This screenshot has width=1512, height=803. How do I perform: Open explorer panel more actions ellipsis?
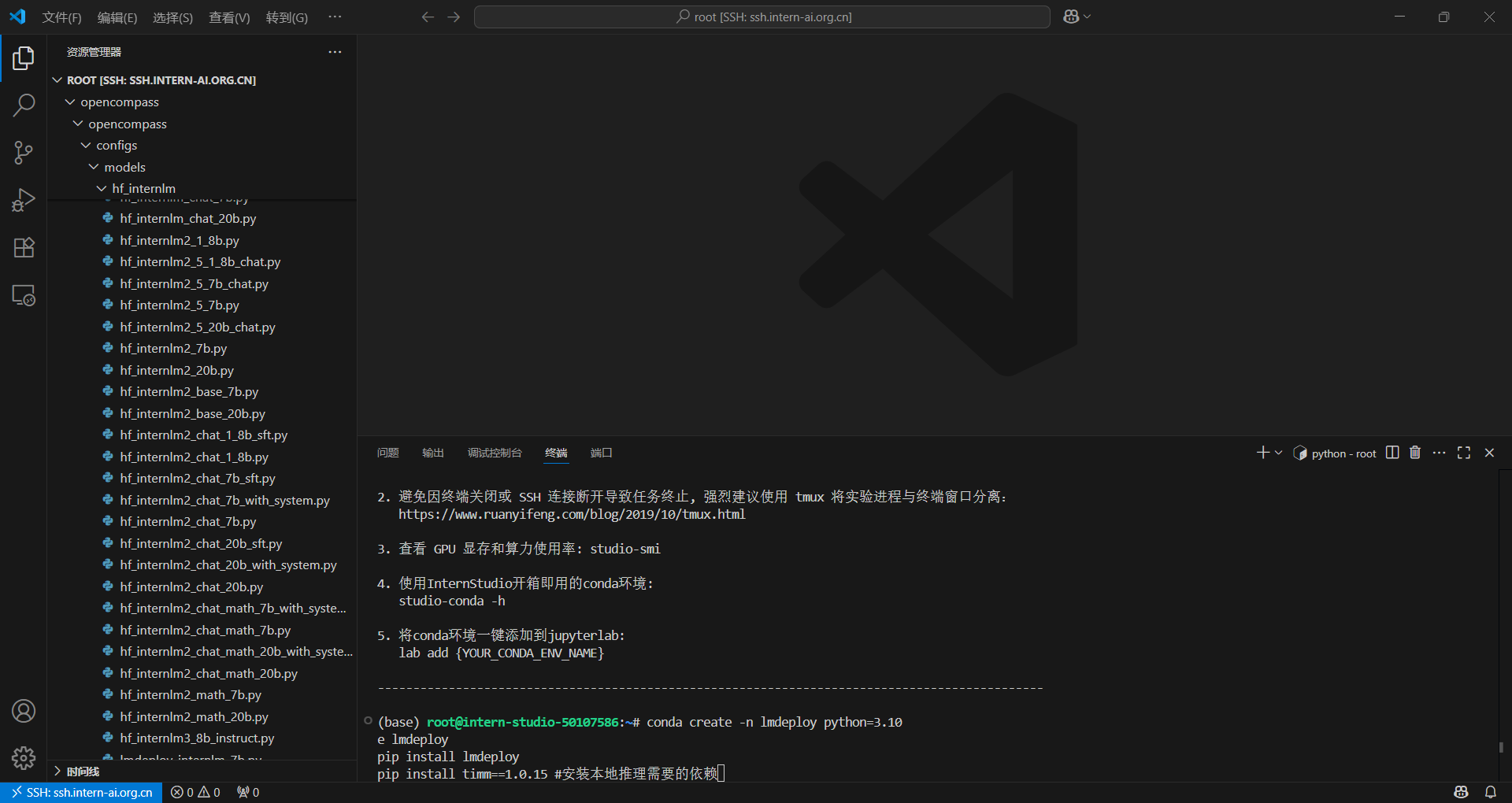point(335,52)
